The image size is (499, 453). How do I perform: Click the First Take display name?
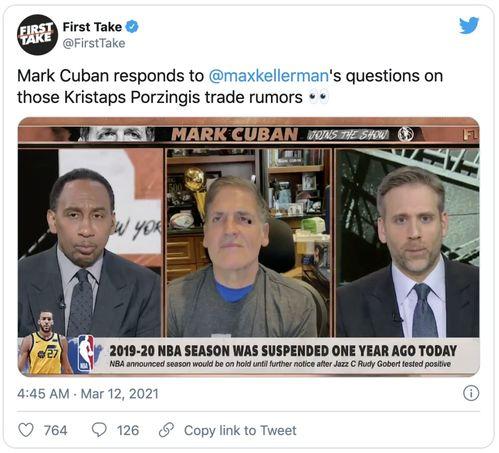[92, 27]
